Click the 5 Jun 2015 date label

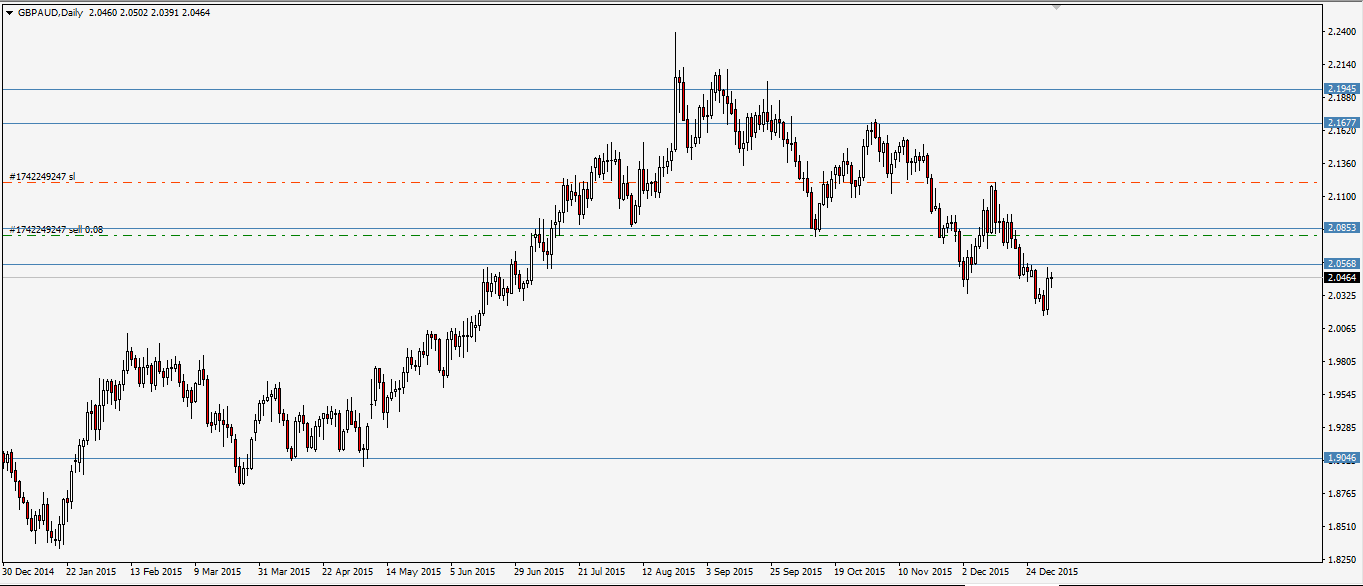coord(473,572)
